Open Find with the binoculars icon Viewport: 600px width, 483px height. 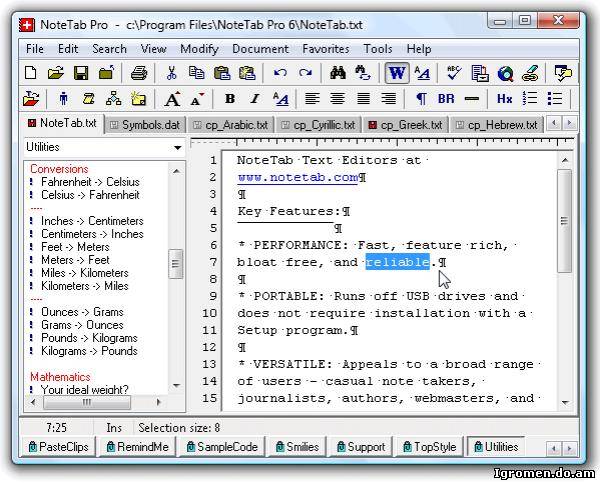[x=338, y=72]
